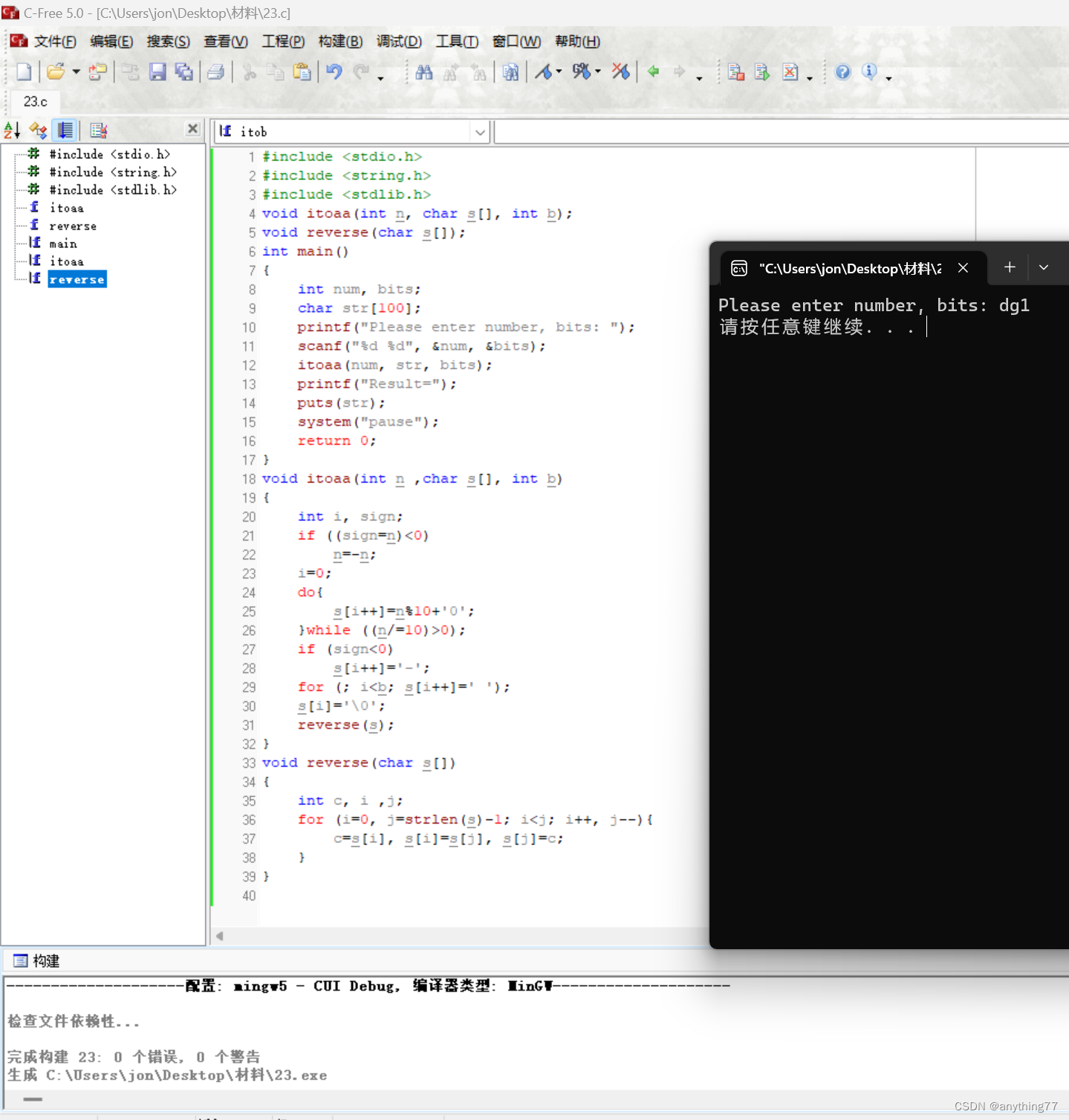This screenshot has width=1069, height=1120.
Task: Click the symbol panel options icon
Action: [x=99, y=131]
